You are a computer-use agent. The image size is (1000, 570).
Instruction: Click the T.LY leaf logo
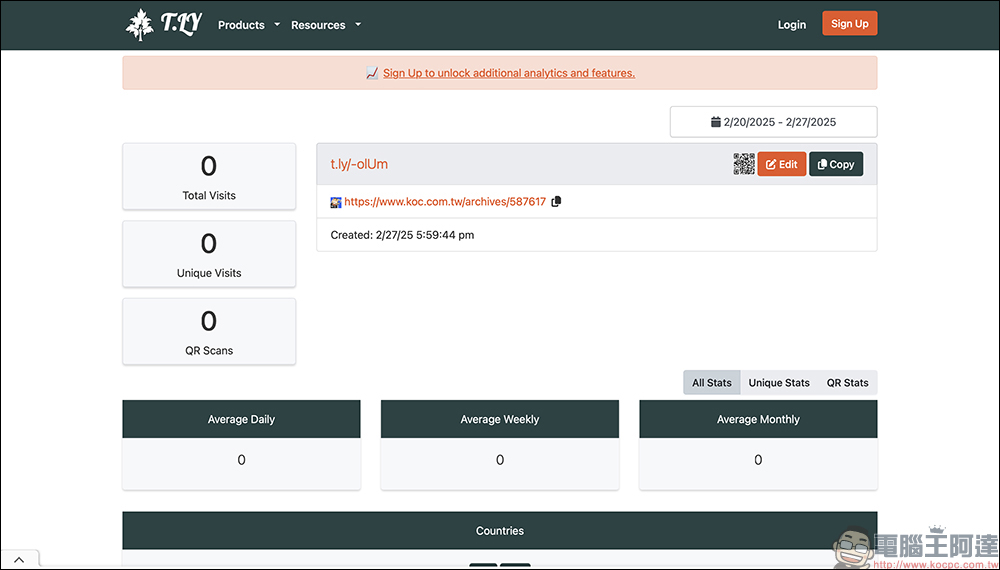tap(140, 25)
